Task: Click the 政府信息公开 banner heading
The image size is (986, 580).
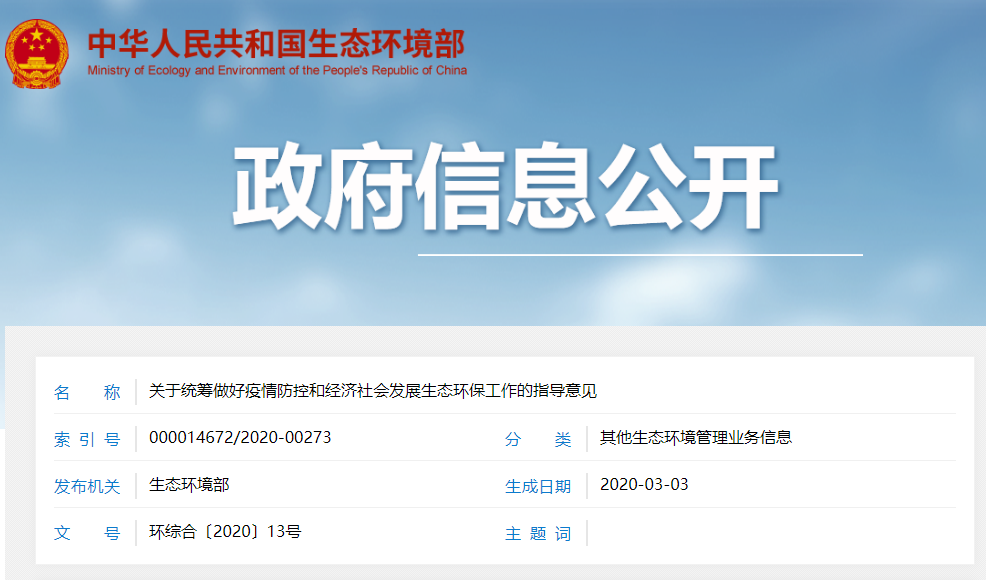Action: 506,186
